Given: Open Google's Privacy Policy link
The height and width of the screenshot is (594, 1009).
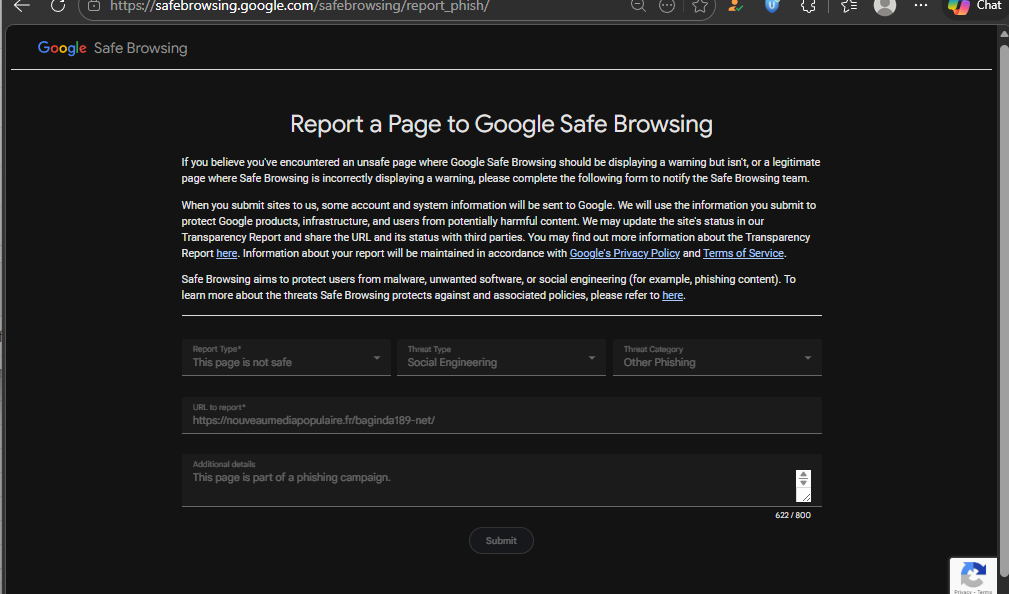Looking at the screenshot, I should point(624,253).
